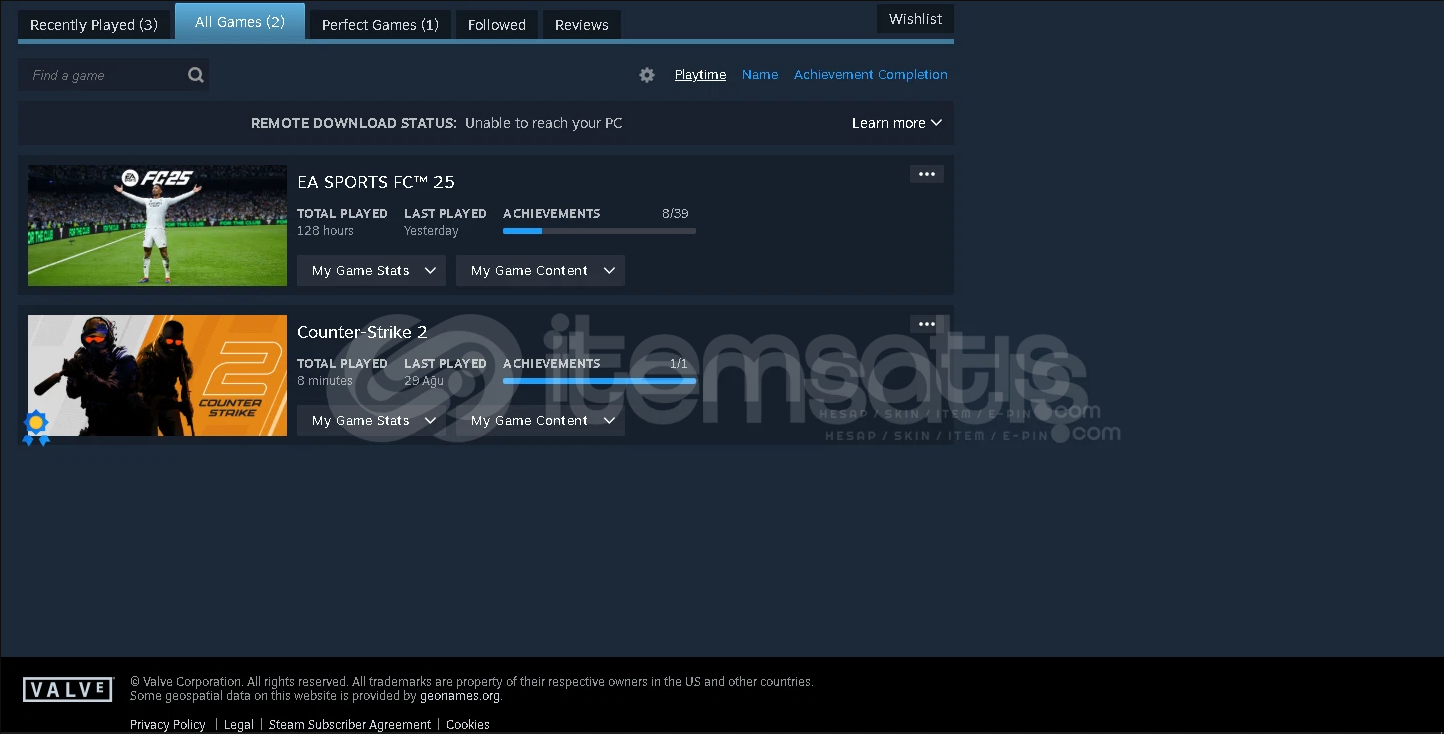Image resolution: width=1444 pixels, height=734 pixels.
Task: Click the search magnifier icon
Action: pyautogui.click(x=196, y=75)
